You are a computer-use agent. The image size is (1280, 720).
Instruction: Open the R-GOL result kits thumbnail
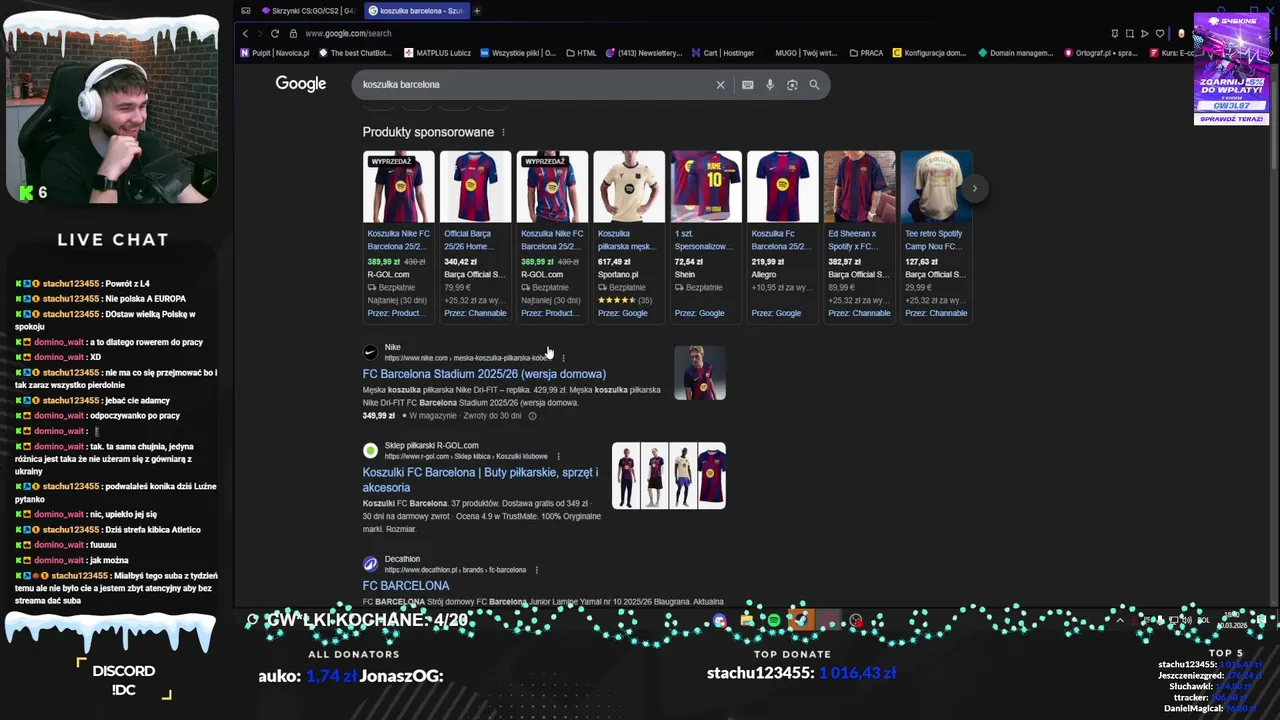pos(669,476)
